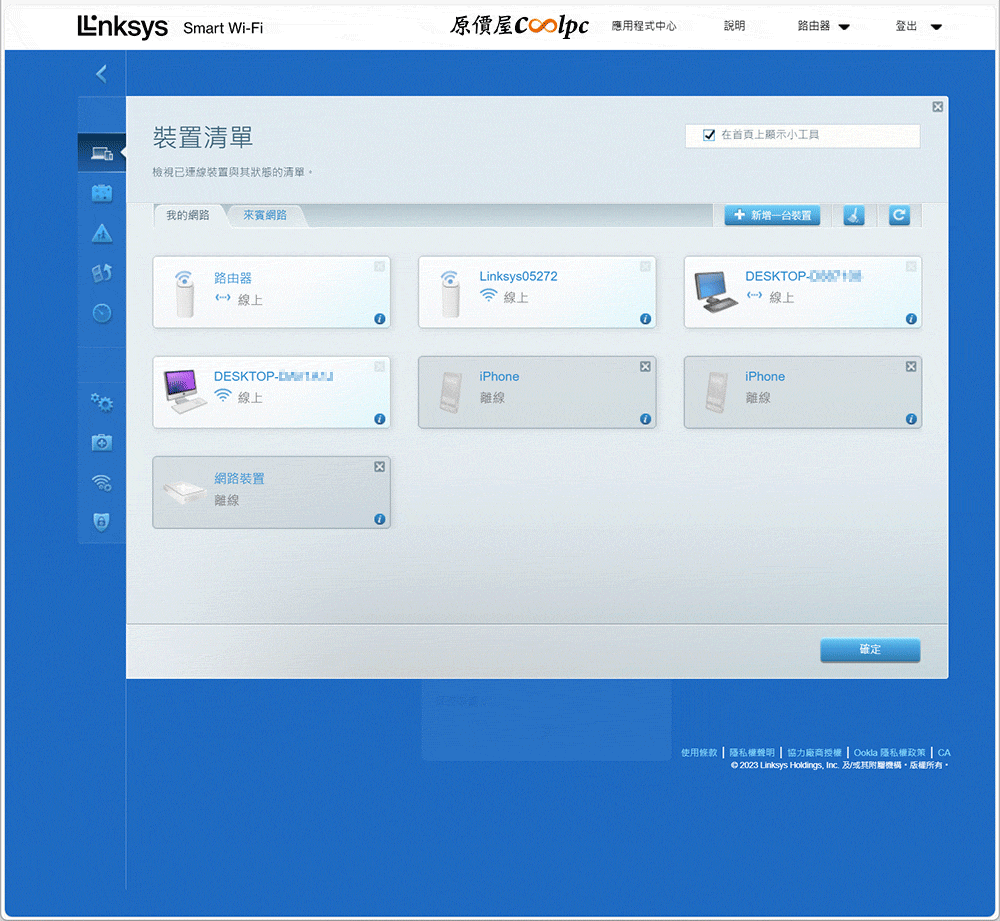The width and height of the screenshot is (1000, 921).
Task: Open Connectivity gears icon in sidebar
Action: tap(101, 402)
